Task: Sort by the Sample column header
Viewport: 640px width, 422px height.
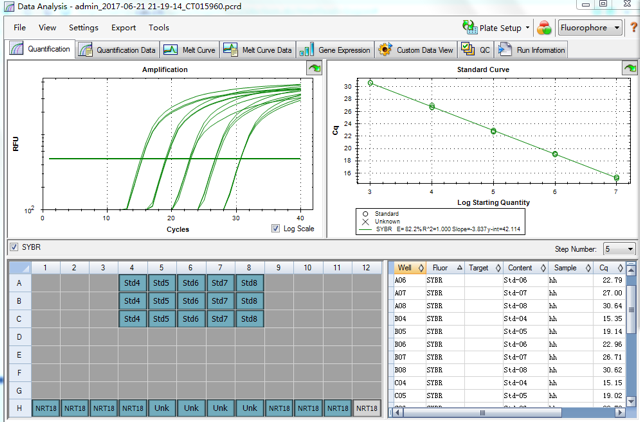Action: (571, 268)
